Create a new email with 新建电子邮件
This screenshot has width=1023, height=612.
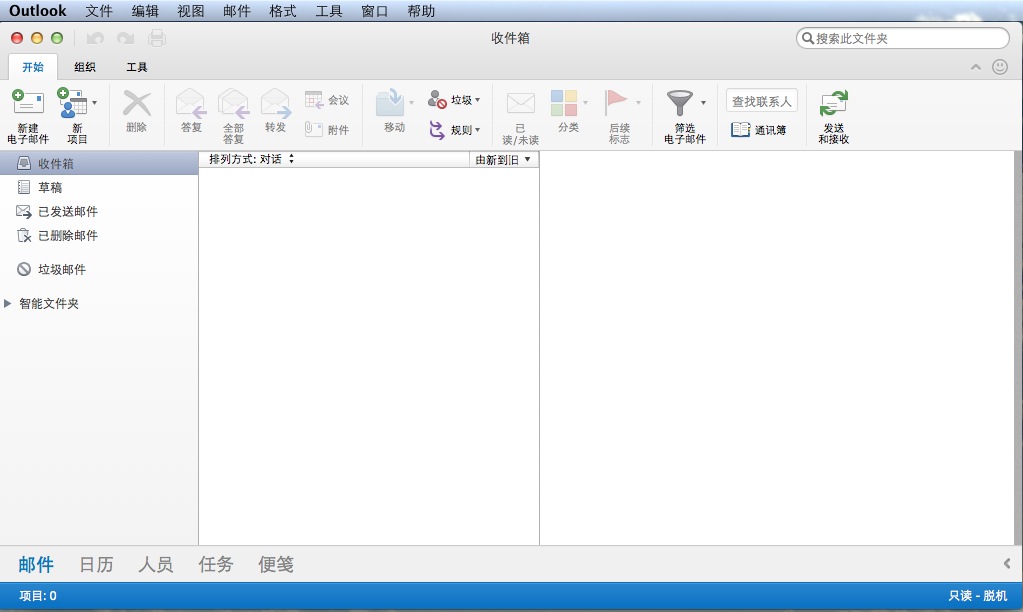(x=28, y=116)
